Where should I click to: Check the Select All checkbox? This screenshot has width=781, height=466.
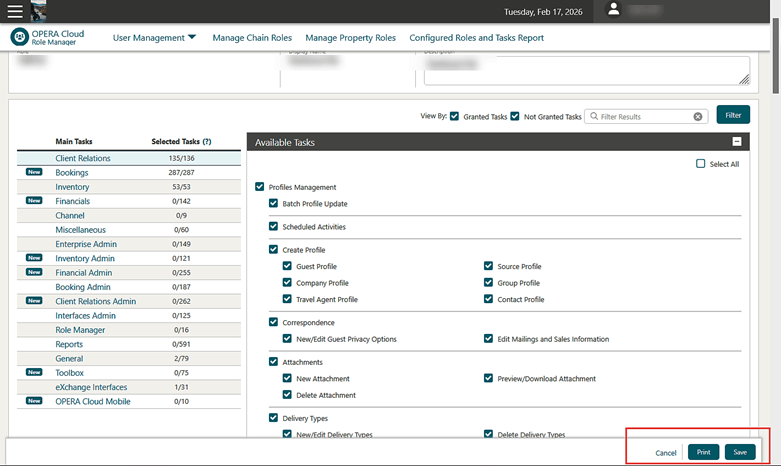tap(700, 163)
